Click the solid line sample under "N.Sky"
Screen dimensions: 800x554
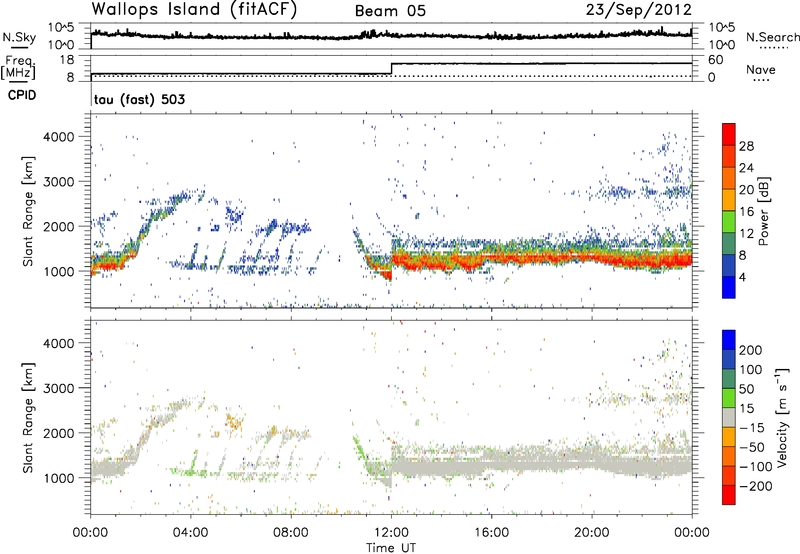point(19,48)
